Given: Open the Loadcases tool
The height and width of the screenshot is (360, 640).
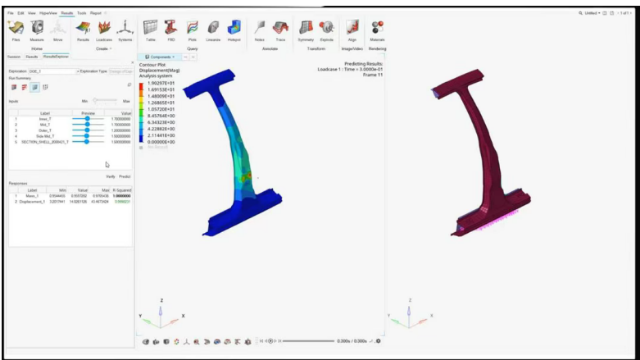Looking at the screenshot, I should 104,31.
